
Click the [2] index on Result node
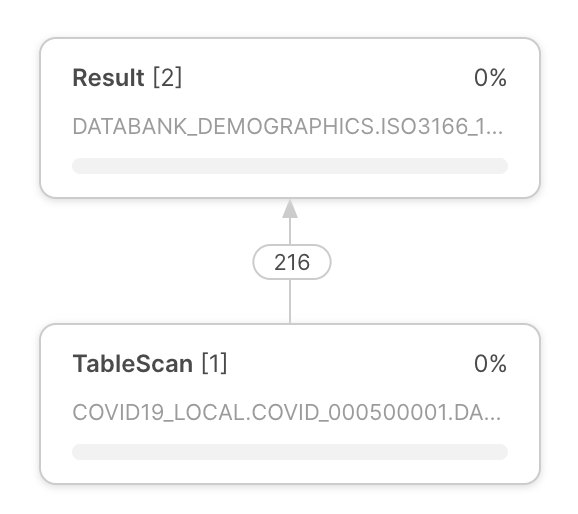(168, 78)
